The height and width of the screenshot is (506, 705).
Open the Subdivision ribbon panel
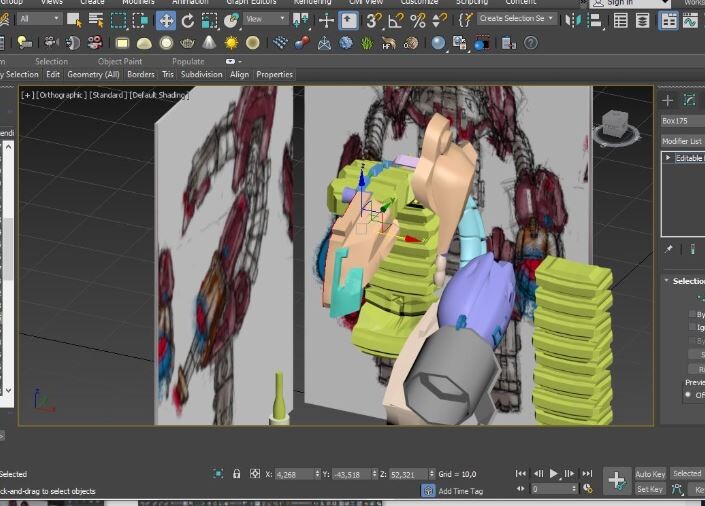click(201, 75)
